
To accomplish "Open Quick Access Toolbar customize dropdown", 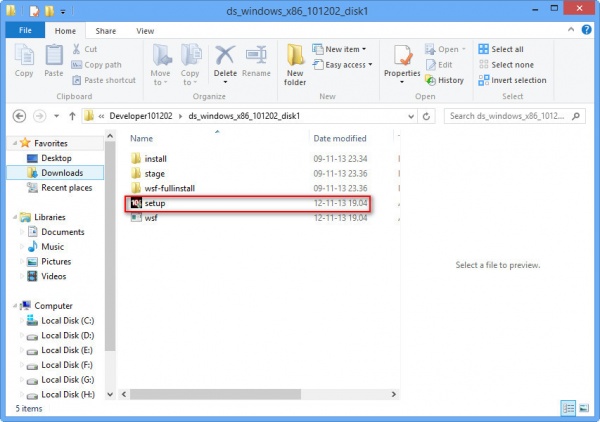I will [x=62, y=11].
